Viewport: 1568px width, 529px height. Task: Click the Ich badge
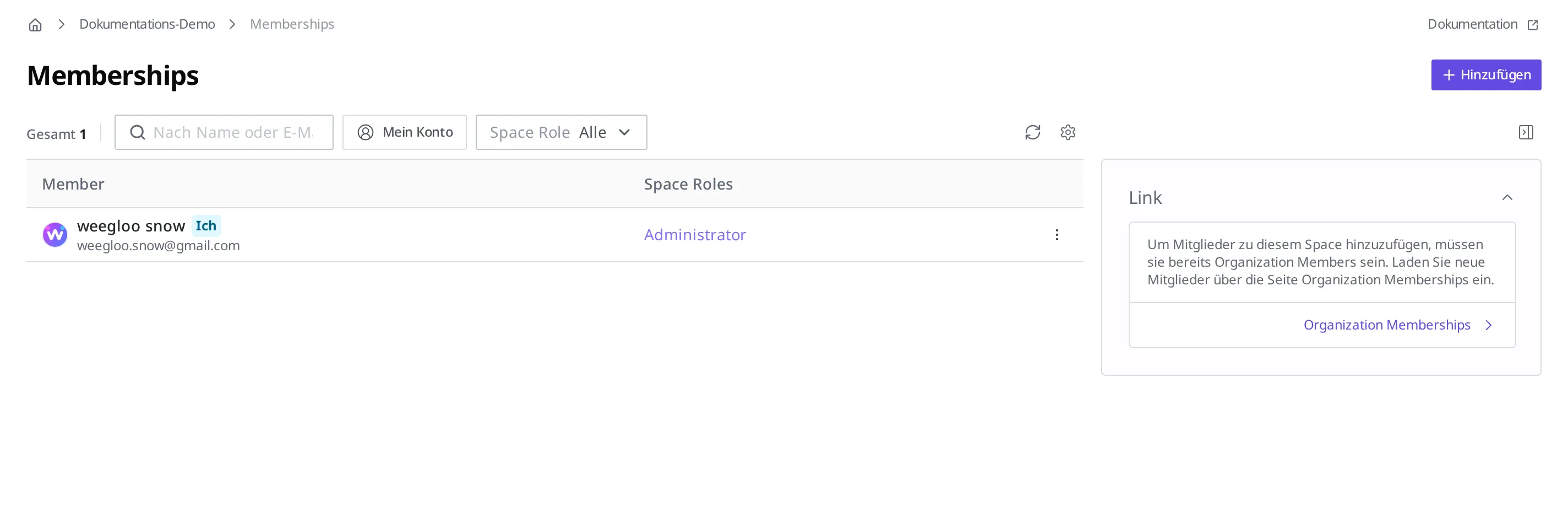click(x=206, y=225)
